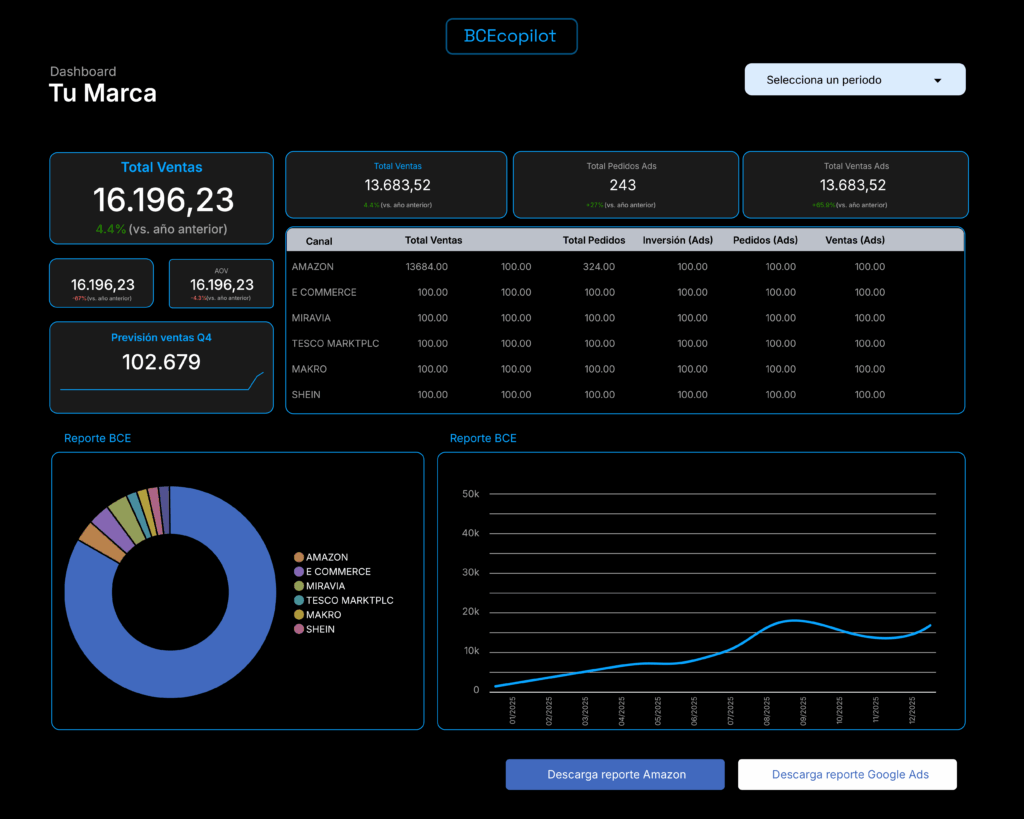Click the purple E COMMERCE legend dot
1024x819 pixels.
[299, 572]
